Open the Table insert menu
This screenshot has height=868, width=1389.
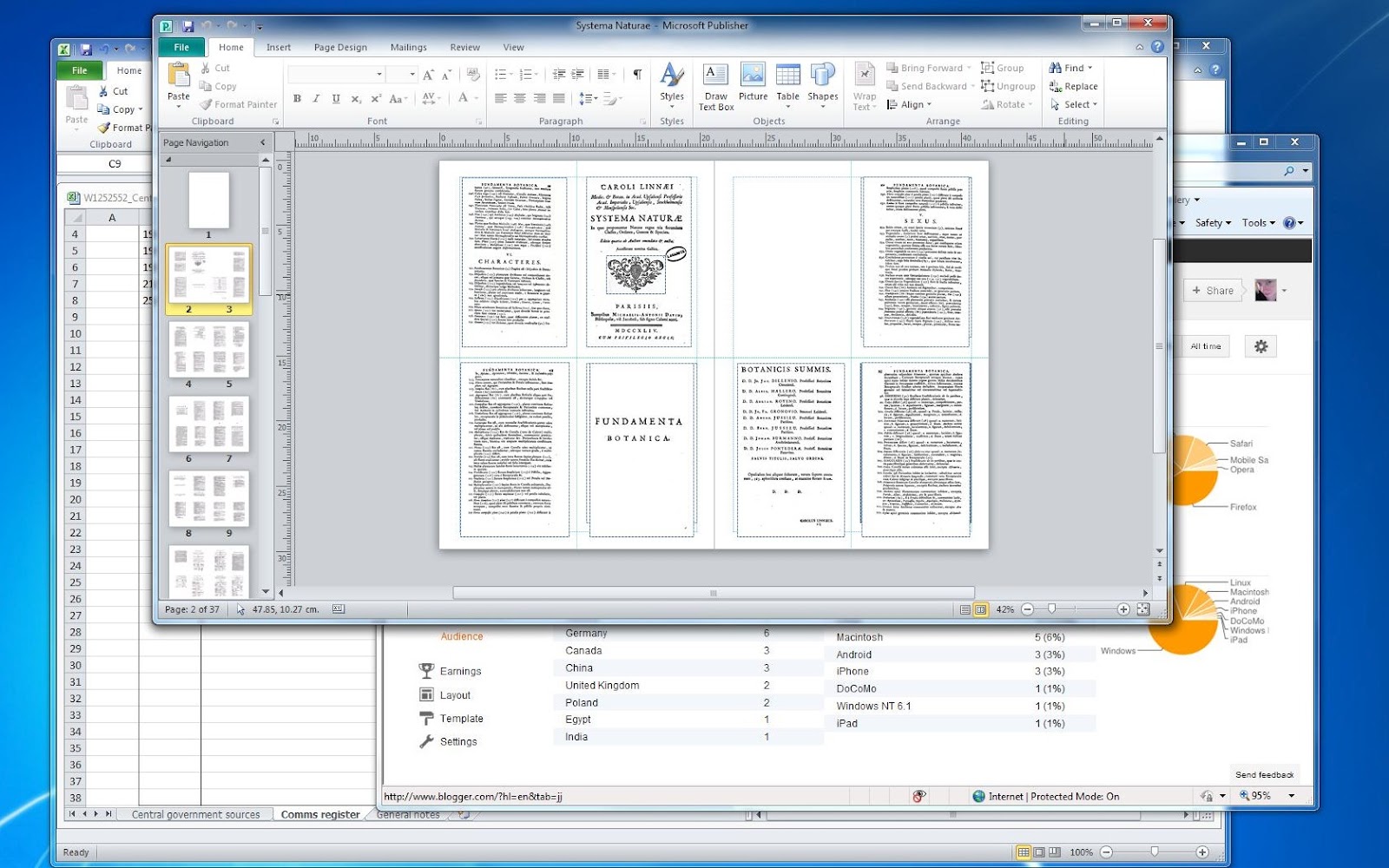click(788, 84)
